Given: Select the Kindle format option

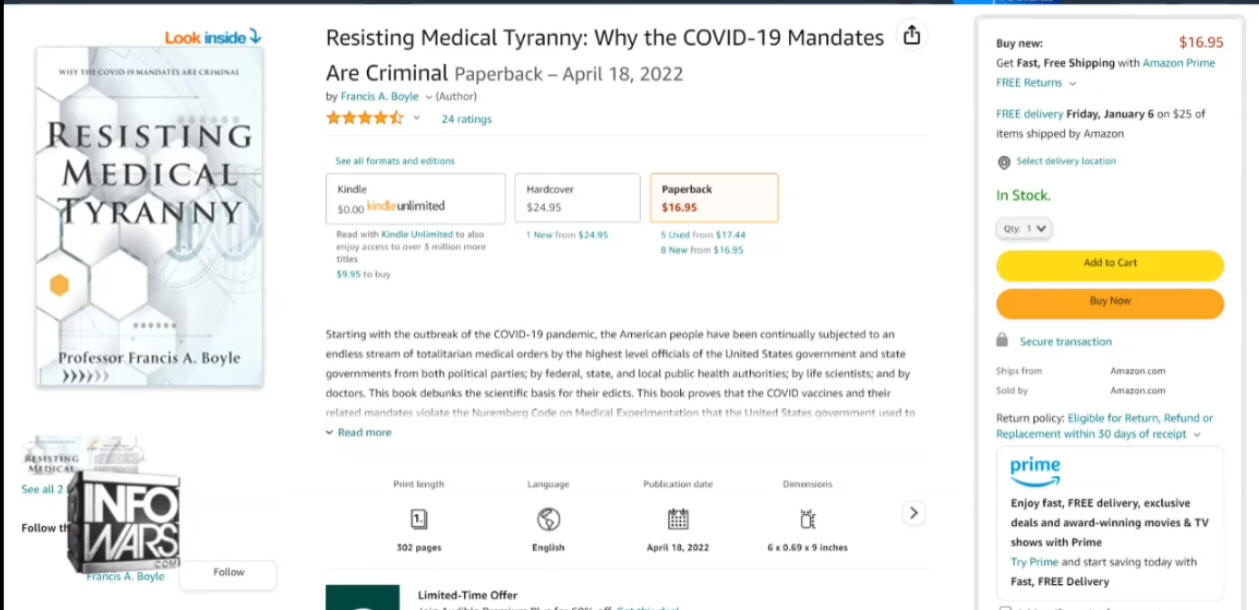Looking at the screenshot, I should click(415, 198).
